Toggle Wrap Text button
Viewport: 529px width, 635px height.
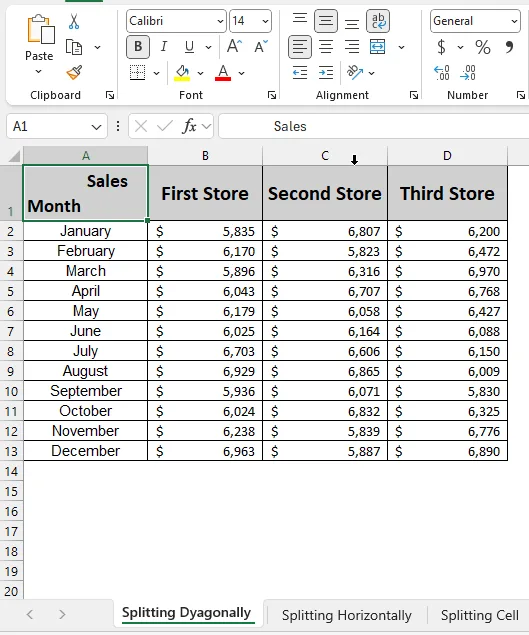(378, 21)
